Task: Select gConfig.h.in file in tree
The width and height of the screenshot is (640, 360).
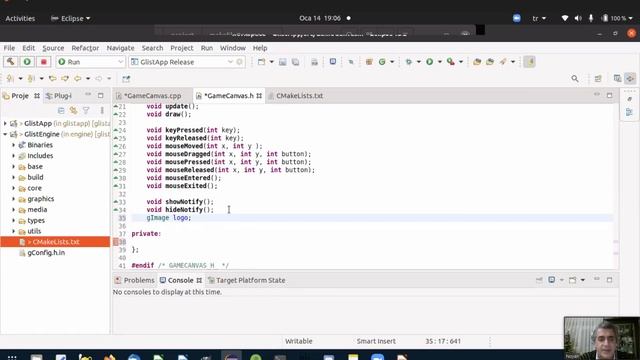Action: click(46, 253)
